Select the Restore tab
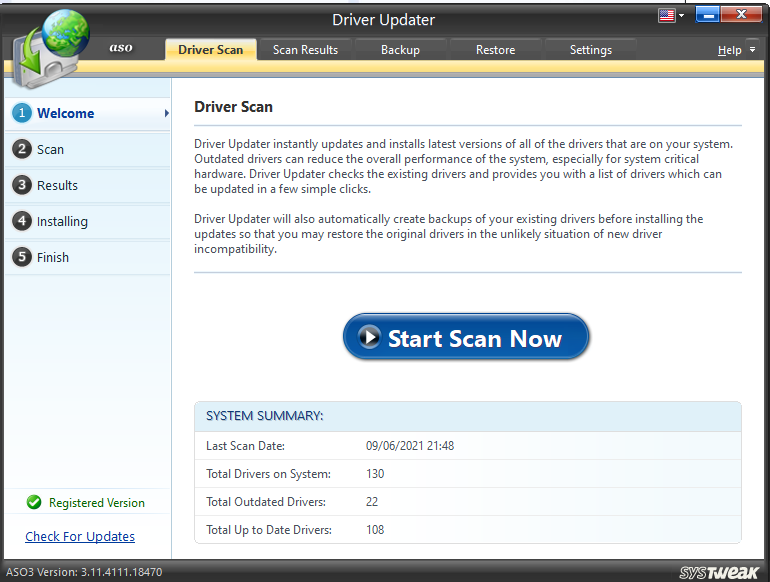 tap(495, 50)
